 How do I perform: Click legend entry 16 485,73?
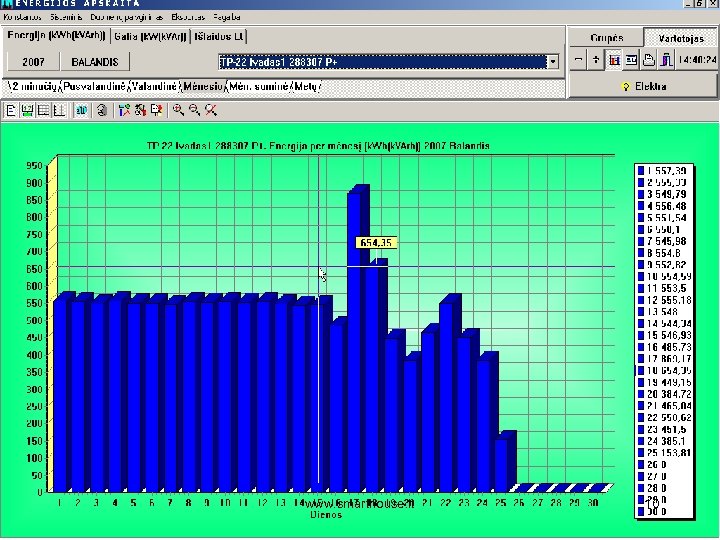click(664, 347)
